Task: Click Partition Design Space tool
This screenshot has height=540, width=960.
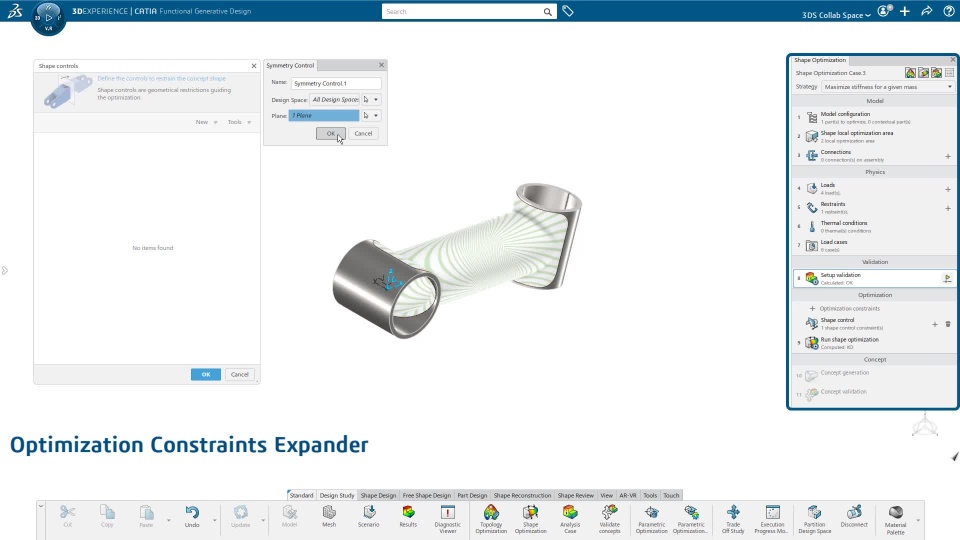Action: [814, 519]
